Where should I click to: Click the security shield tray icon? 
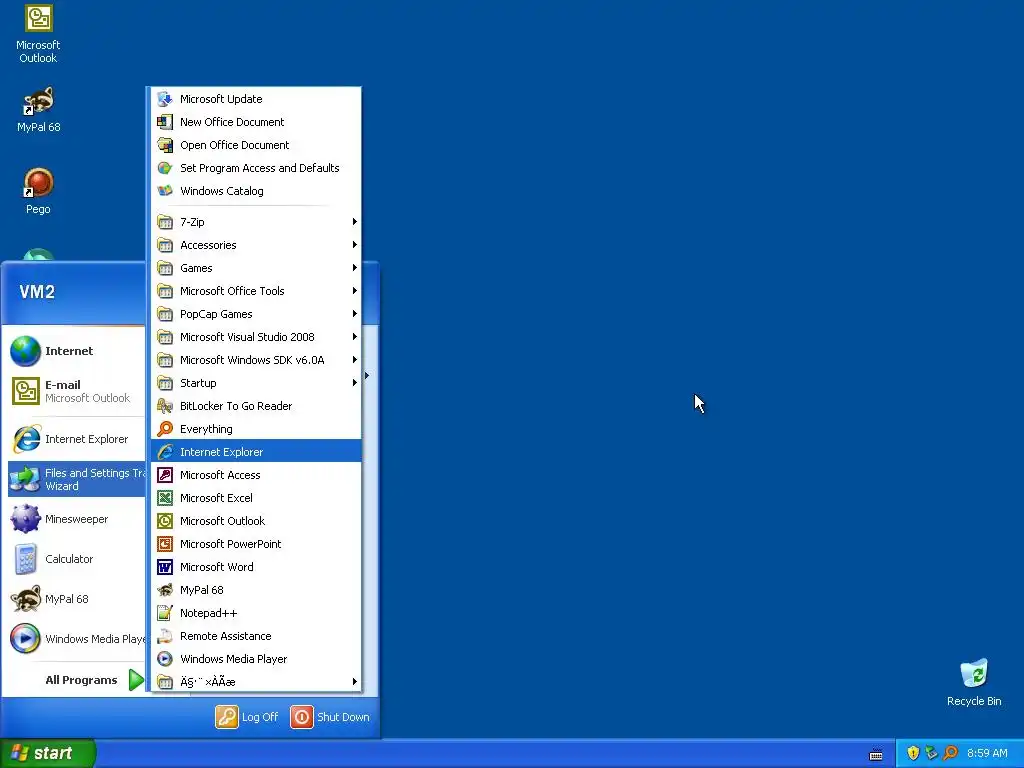913,753
